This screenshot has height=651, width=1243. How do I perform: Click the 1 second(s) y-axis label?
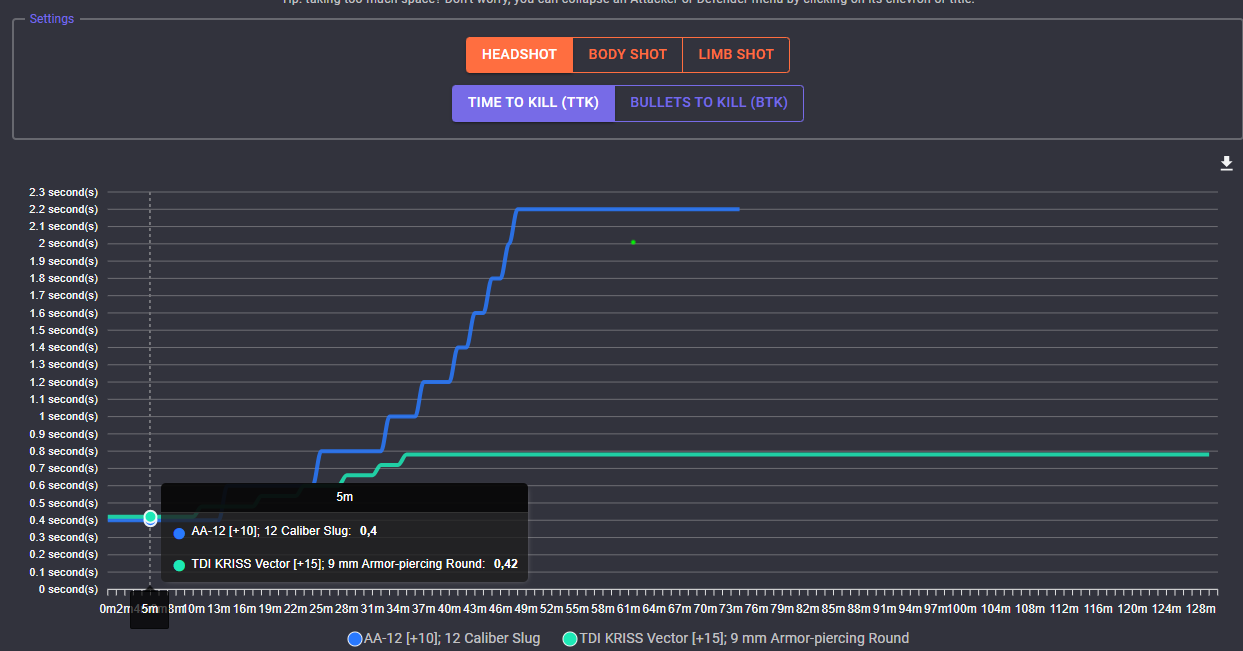coord(68,416)
